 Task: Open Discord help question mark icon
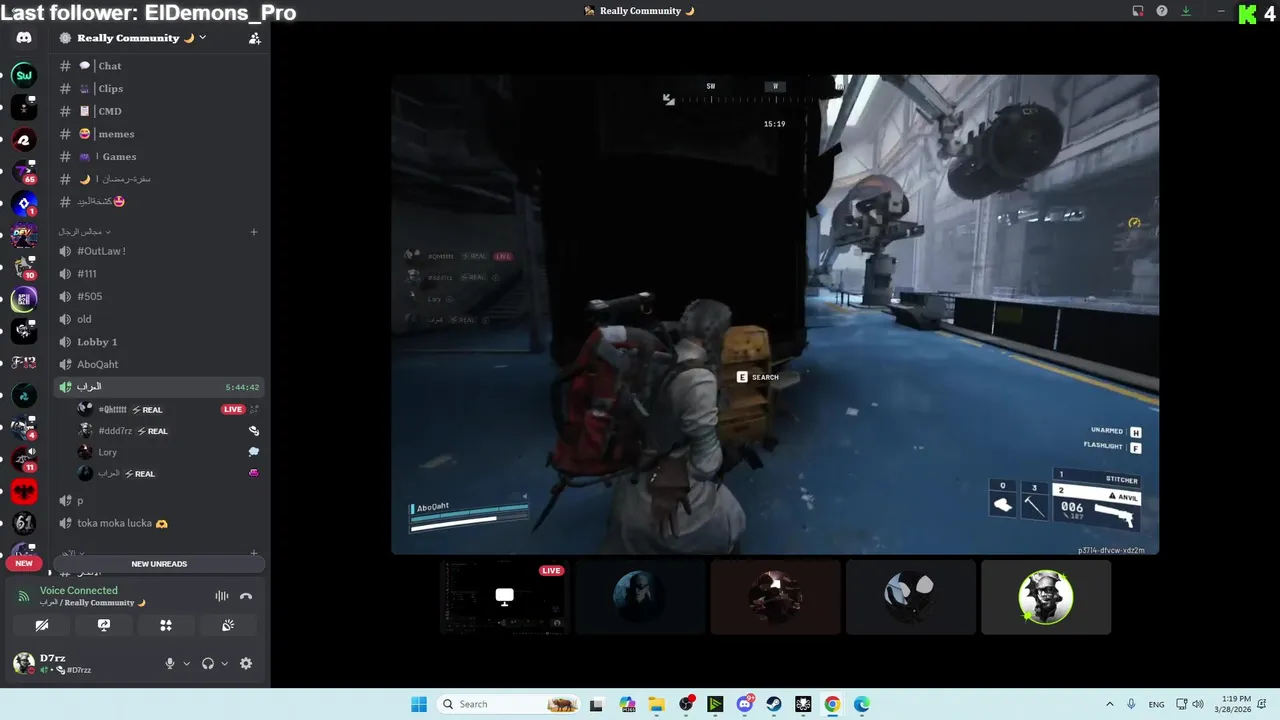click(1162, 11)
